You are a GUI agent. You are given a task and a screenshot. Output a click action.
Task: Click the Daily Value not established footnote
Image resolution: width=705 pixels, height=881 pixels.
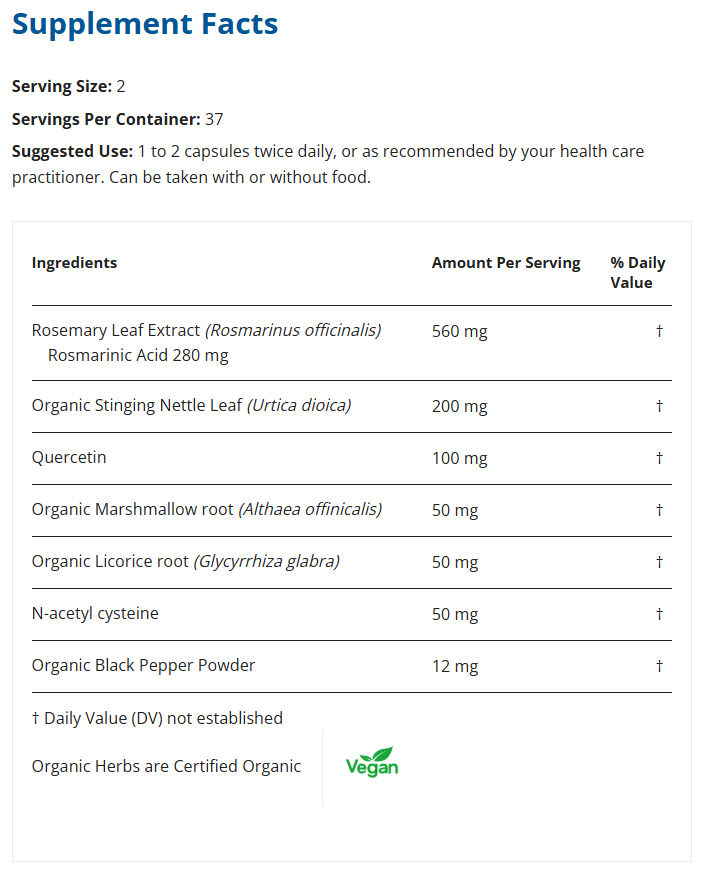(157, 718)
